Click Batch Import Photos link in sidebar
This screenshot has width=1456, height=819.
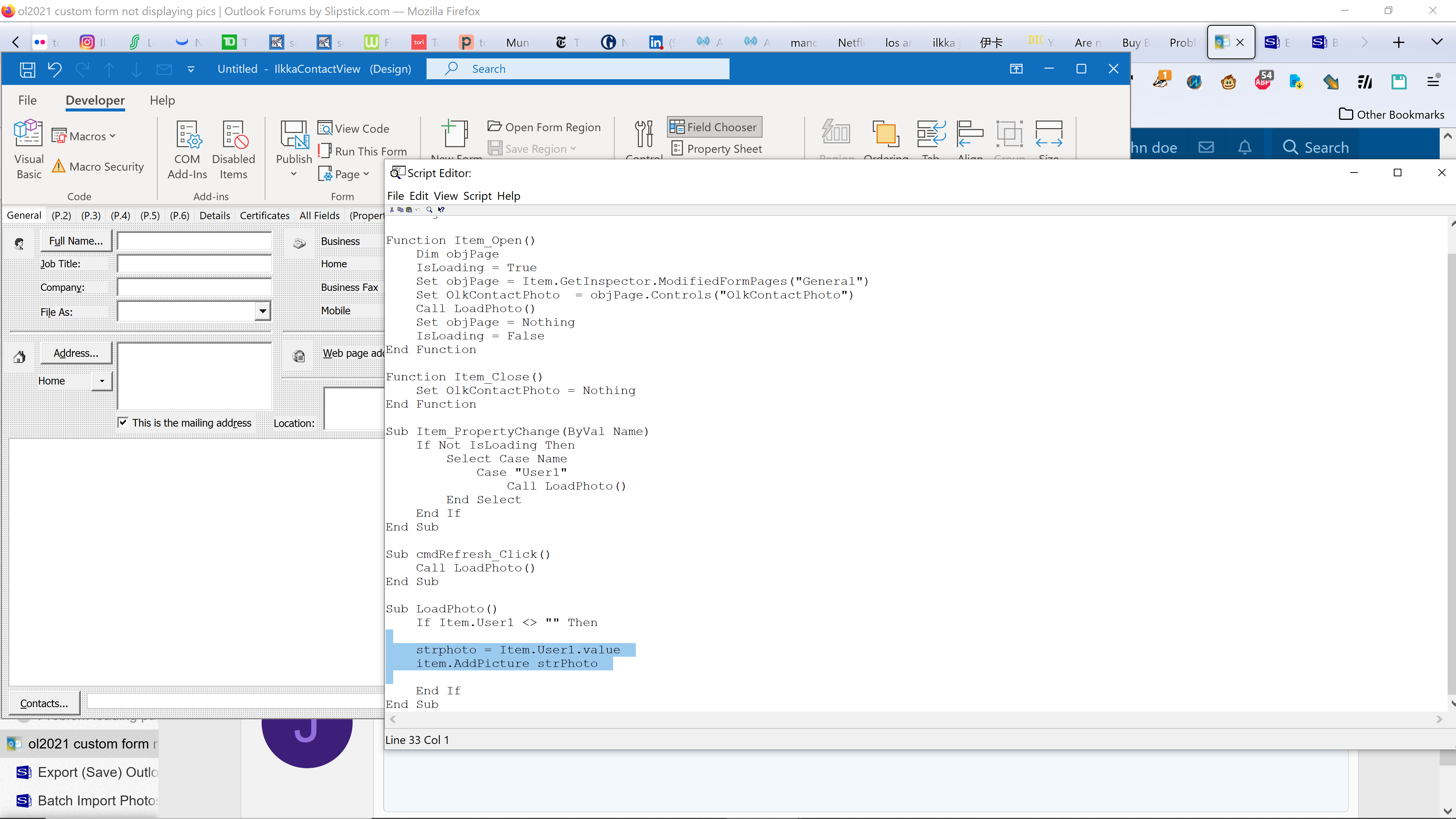(88, 800)
